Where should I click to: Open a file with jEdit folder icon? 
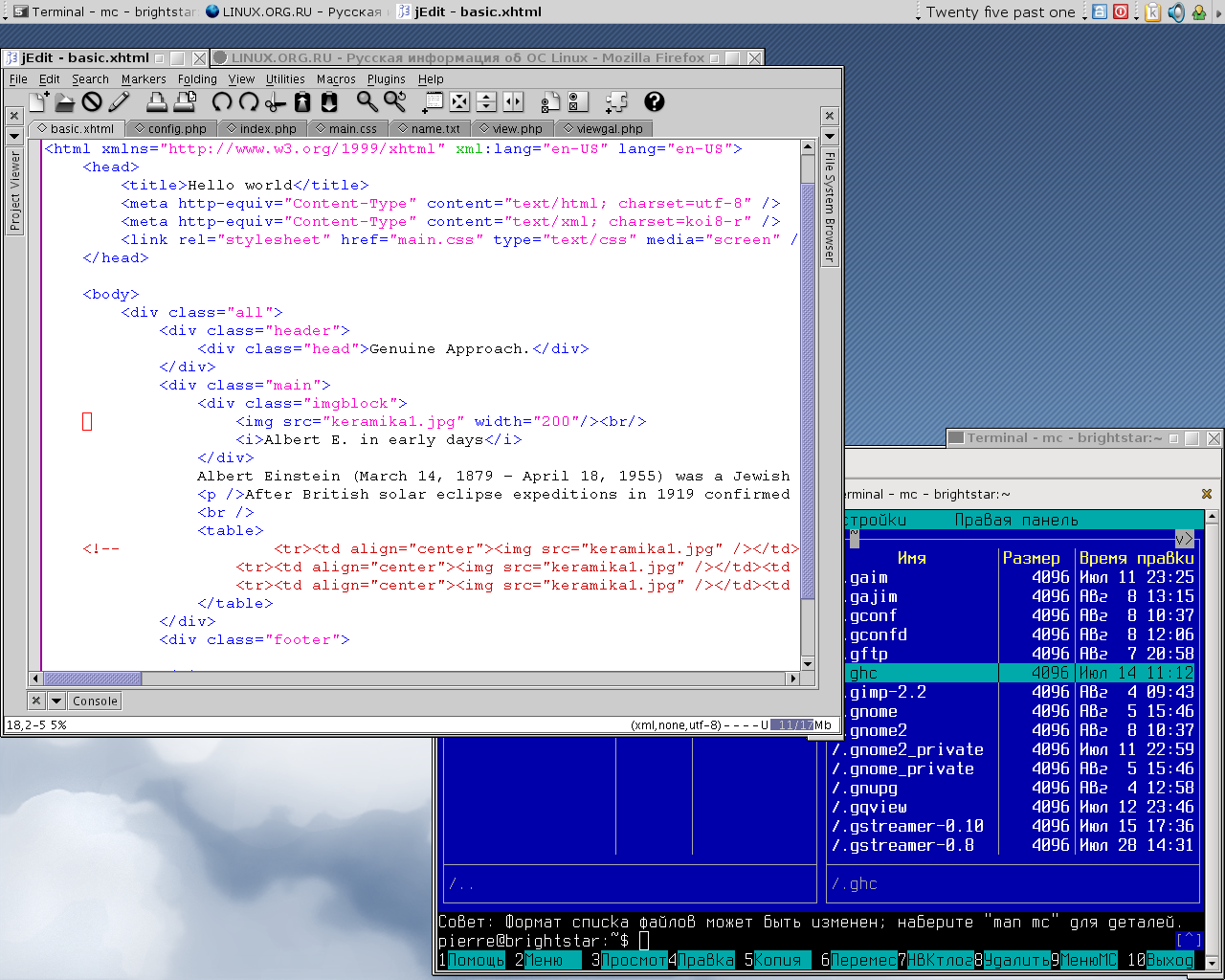click(65, 101)
